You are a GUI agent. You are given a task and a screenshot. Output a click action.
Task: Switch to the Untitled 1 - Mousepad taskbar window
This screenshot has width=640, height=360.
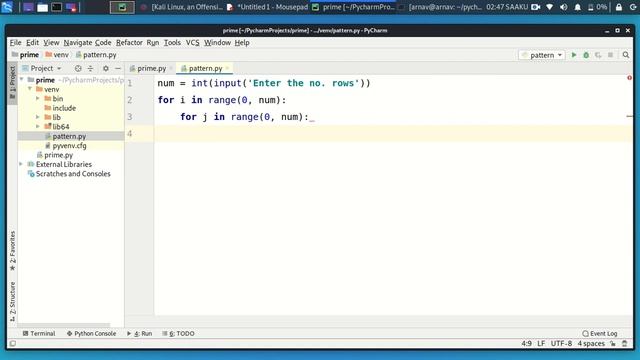[268, 7]
